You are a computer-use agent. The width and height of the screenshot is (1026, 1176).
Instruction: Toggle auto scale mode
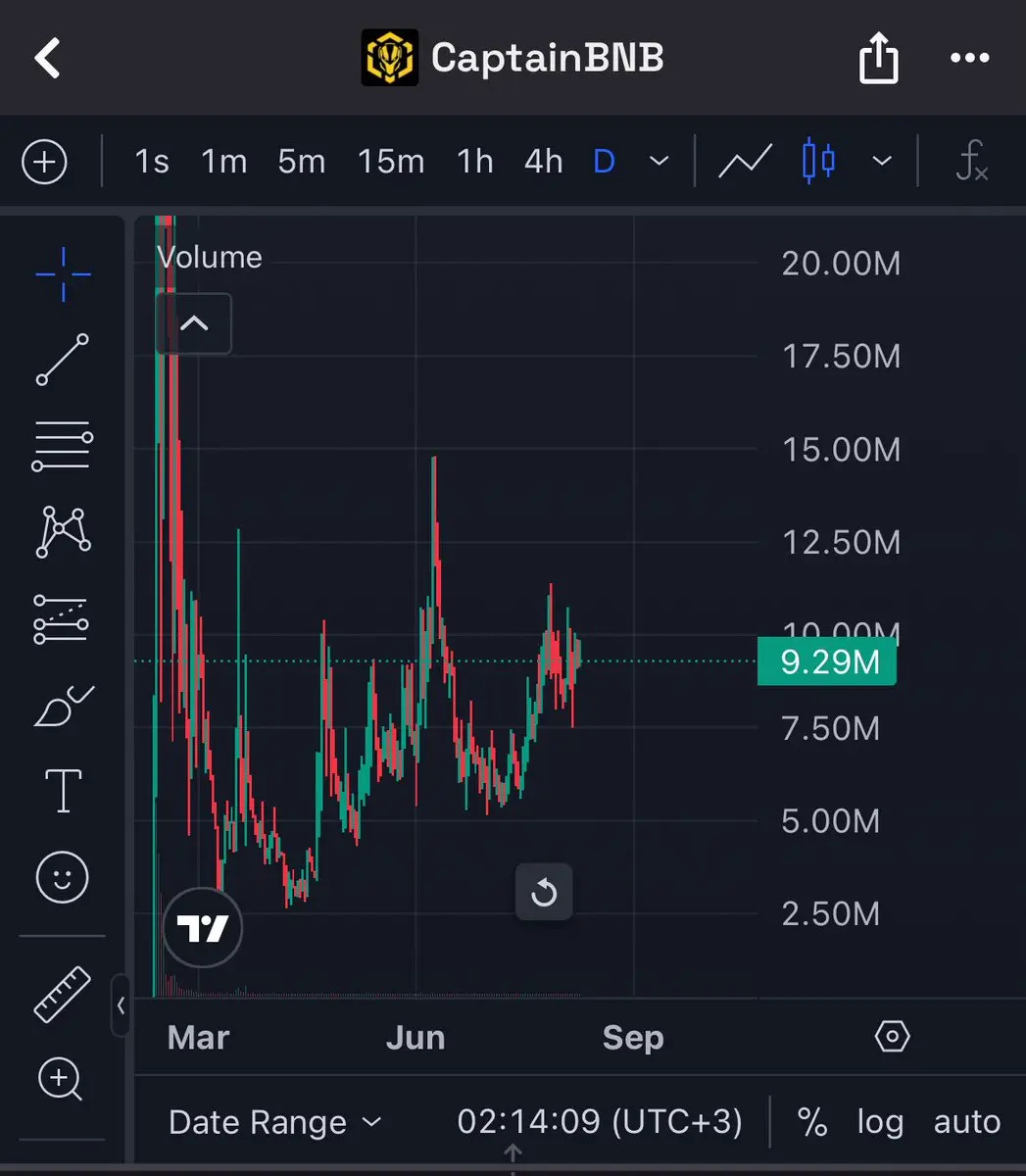(967, 1122)
